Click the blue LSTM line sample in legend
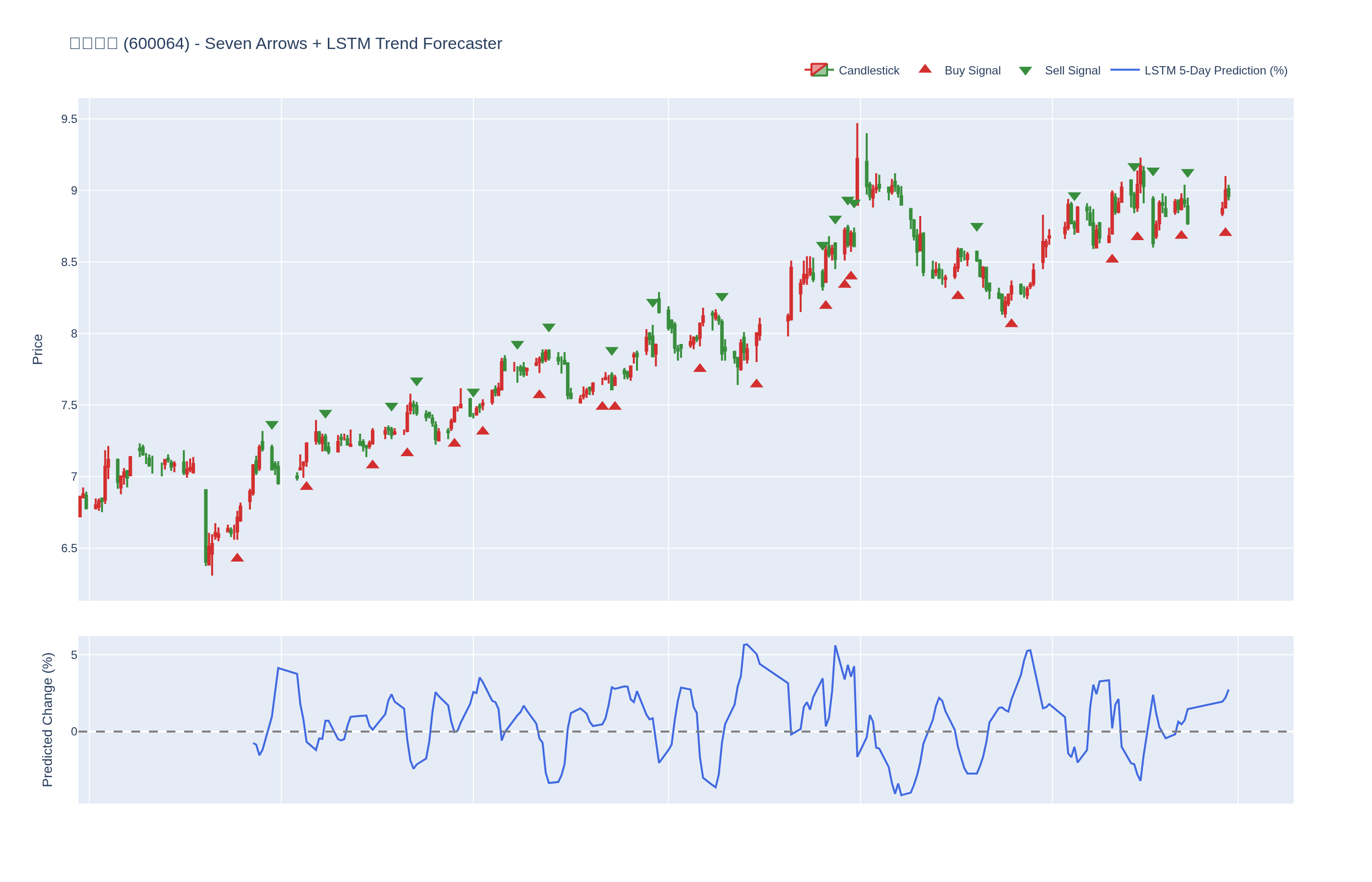This screenshot has width=1372, height=882. pyautogui.click(x=1125, y=70)
